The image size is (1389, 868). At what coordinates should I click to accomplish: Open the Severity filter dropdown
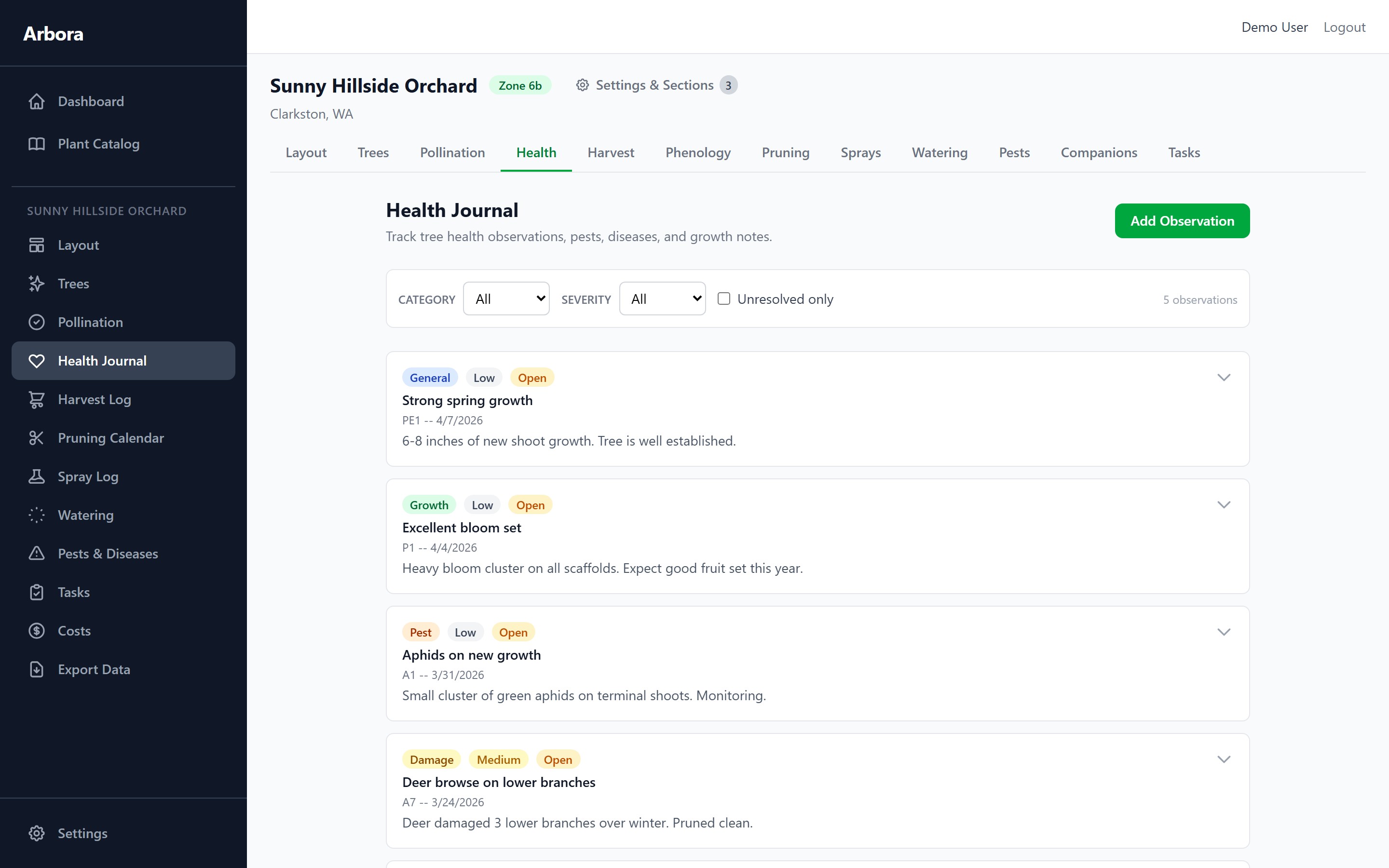point(662,298)
